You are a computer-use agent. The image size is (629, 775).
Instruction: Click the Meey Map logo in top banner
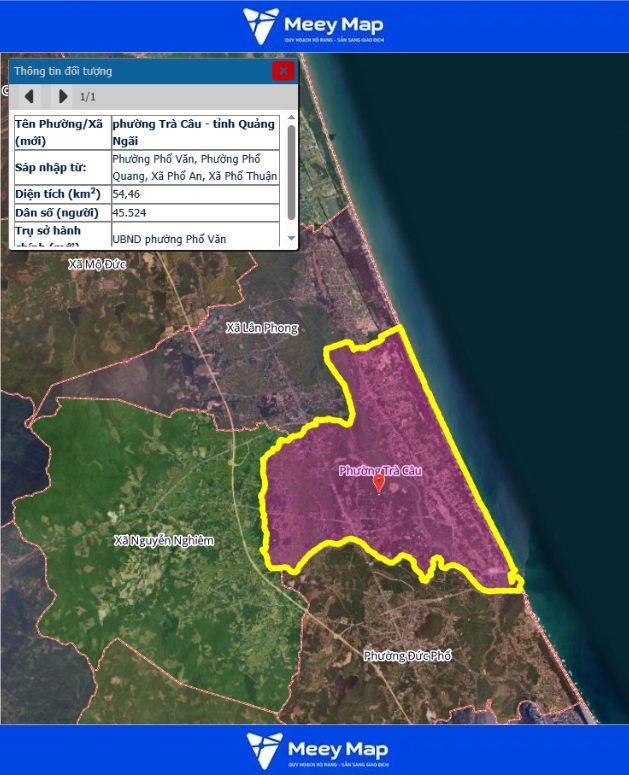point(314,26)
